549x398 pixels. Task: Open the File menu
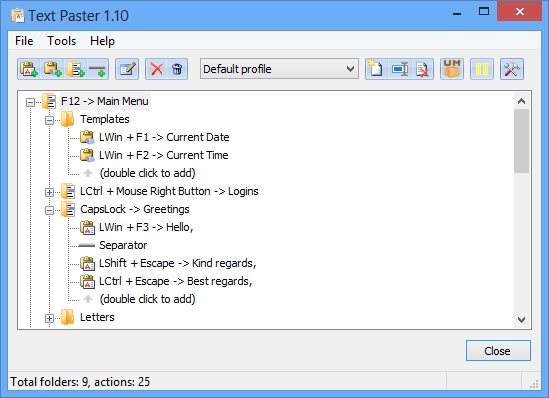point(24,41)
